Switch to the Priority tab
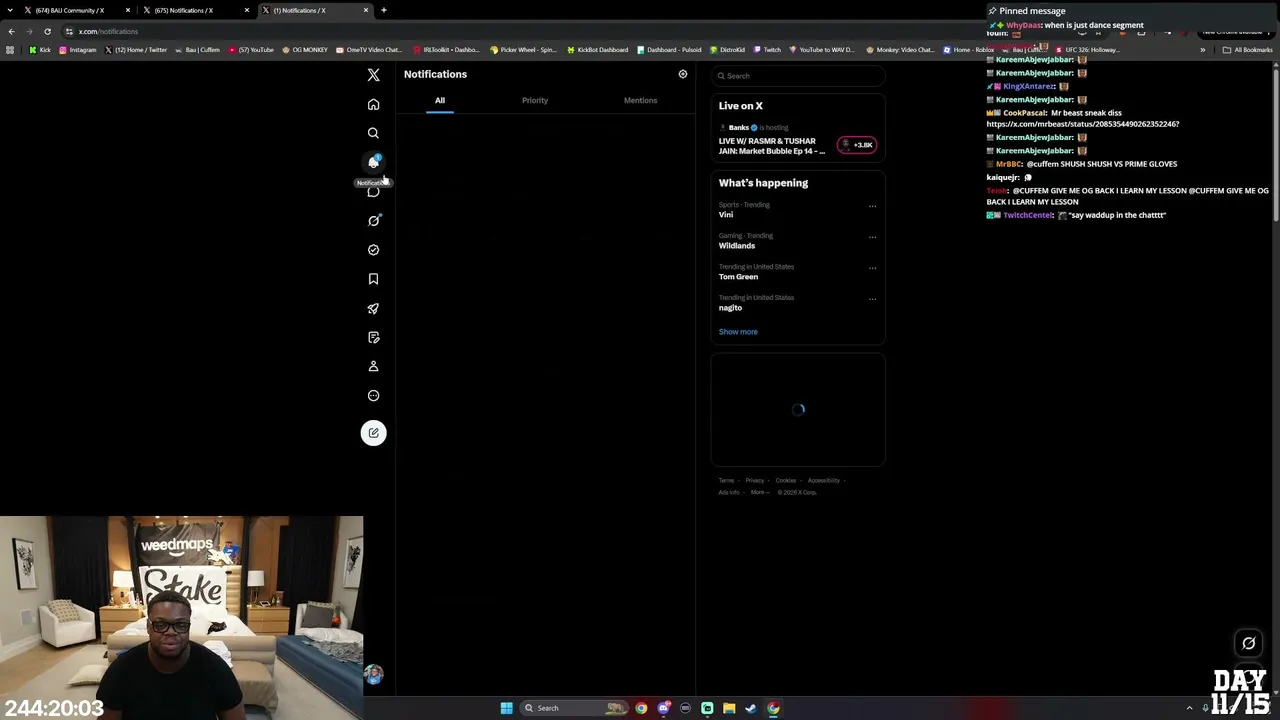1280x720 pixels. point(535,100)
